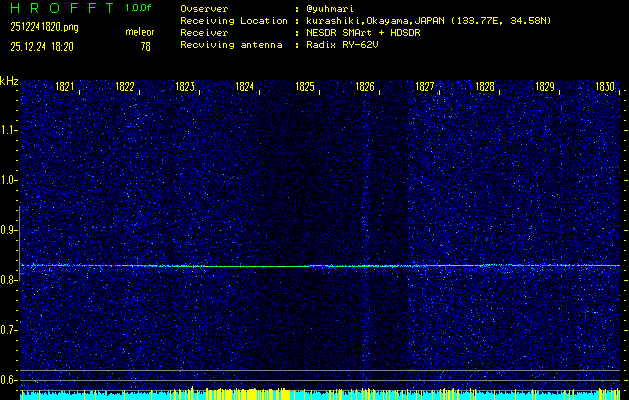Select the 1830 time marker
629x400 pixels.
(605, 87)
